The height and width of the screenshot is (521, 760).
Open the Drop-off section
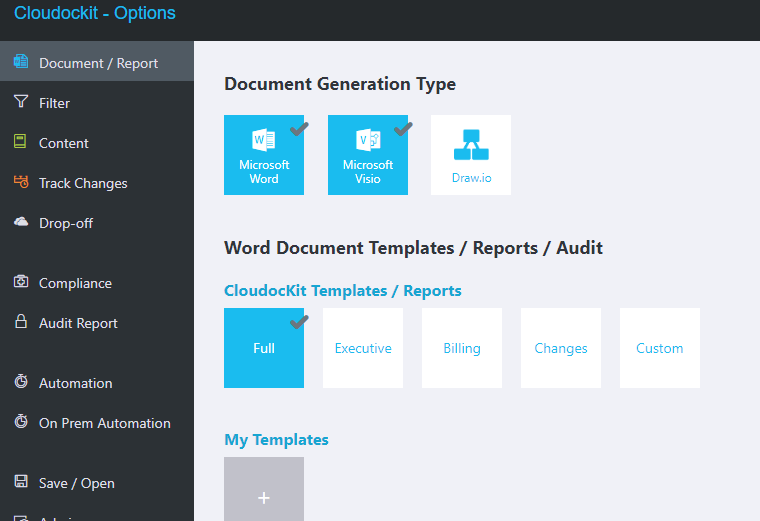tap(97, 223)
